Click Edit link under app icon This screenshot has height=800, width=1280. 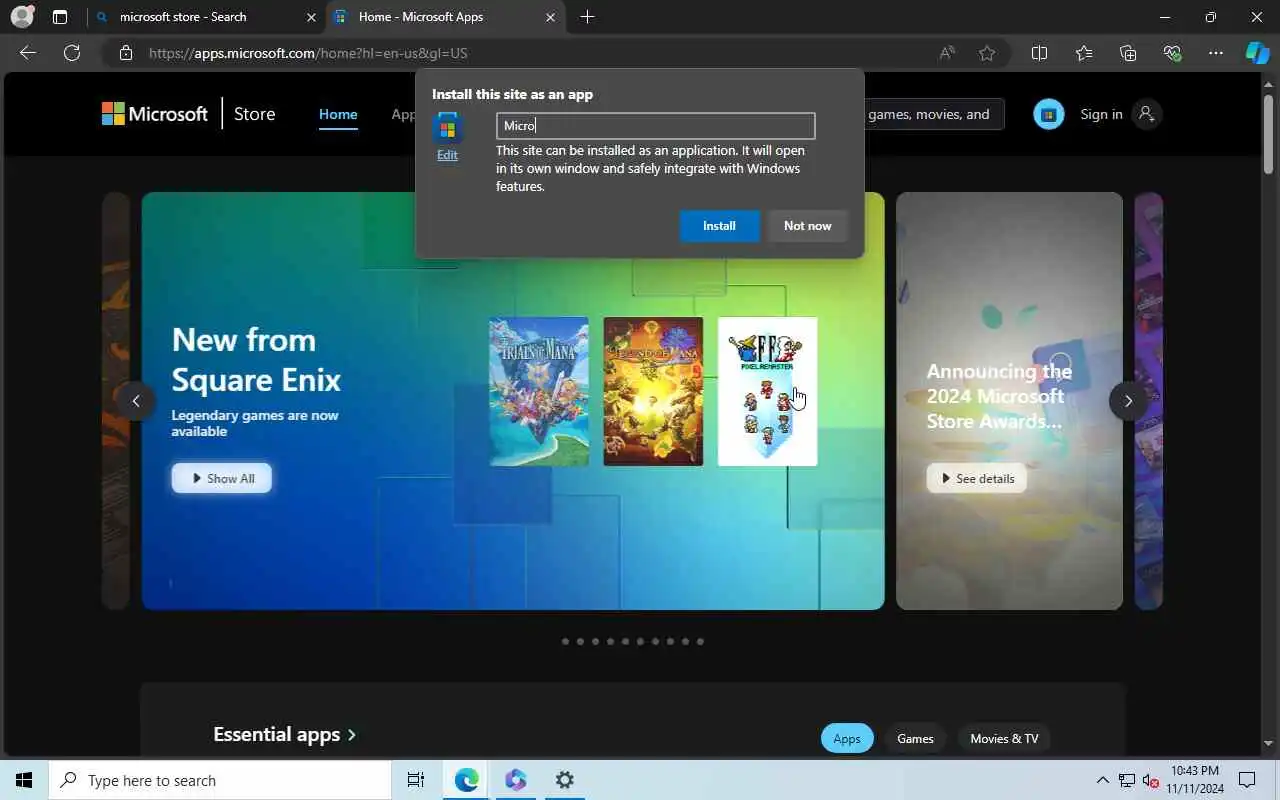tap(447, 155)
